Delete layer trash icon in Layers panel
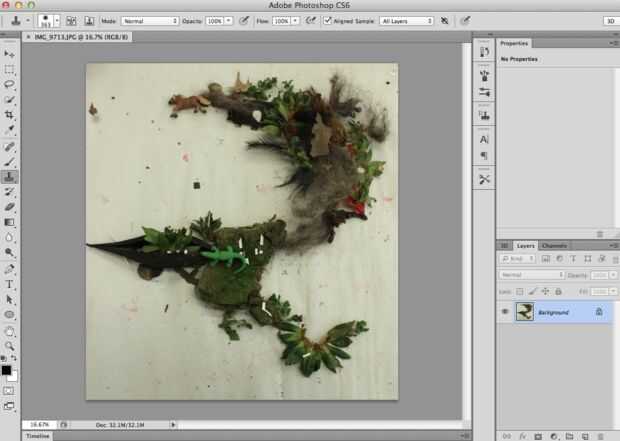620x441 pixels. click(601, 436)
